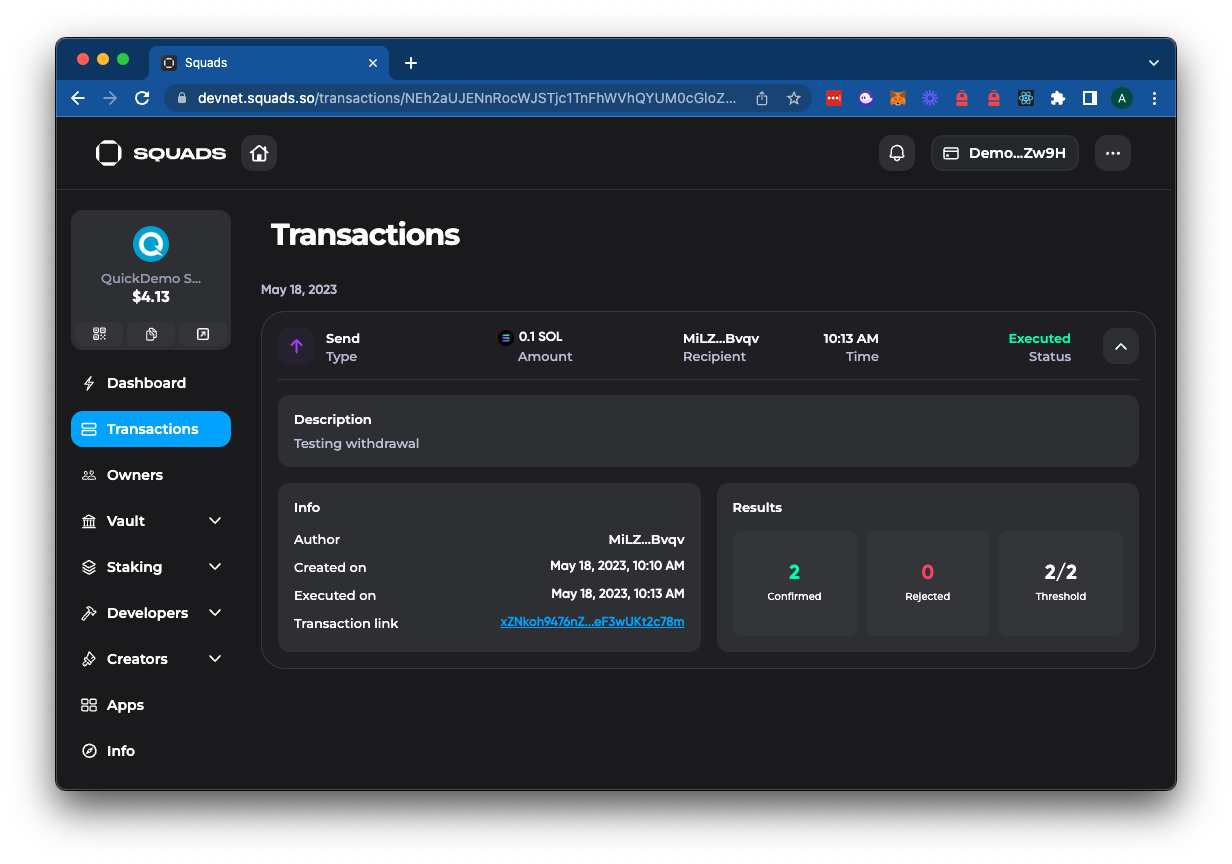Open the Demo...Zw9H wallet button
Viewport: 1232px width, 864px height.
point(1005,153)
